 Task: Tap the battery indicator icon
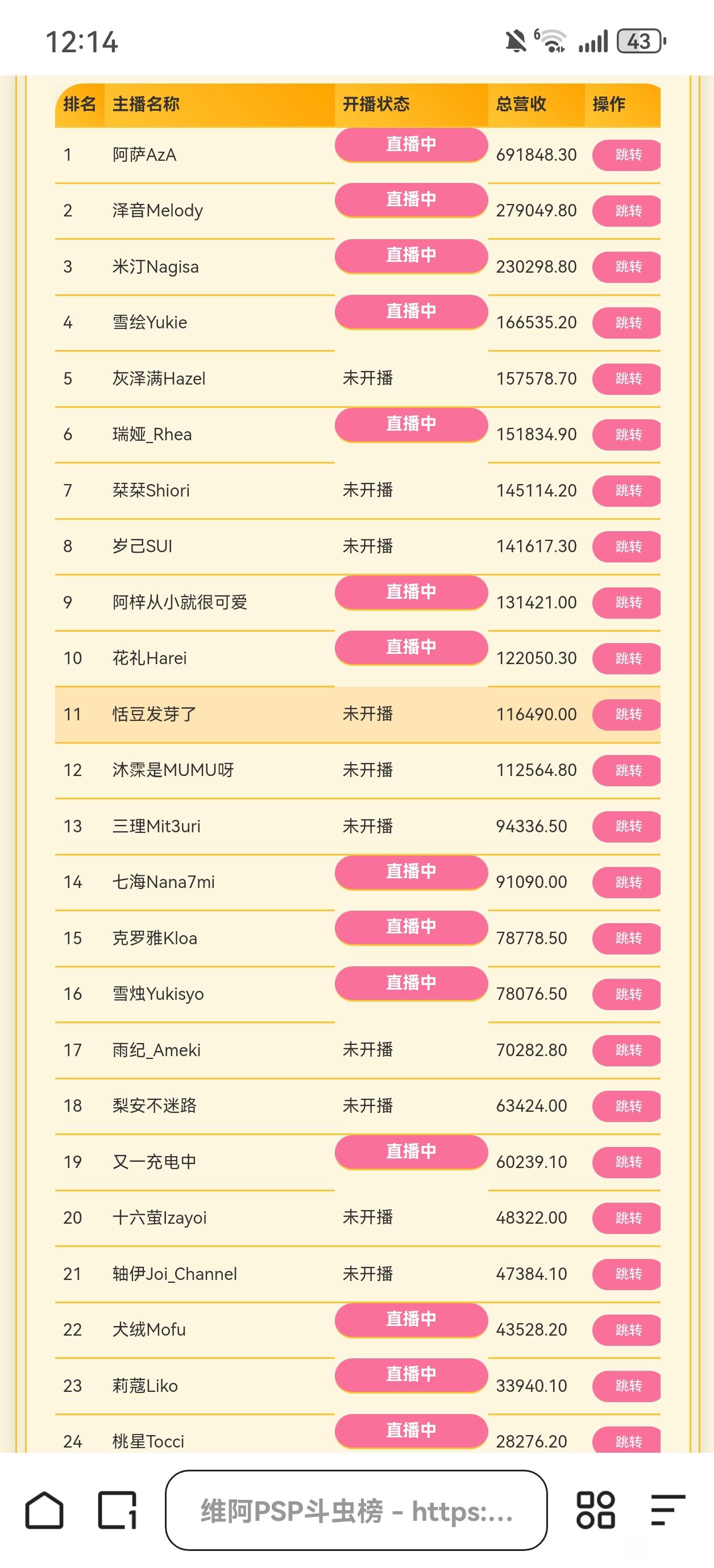[x=641, y=41]
